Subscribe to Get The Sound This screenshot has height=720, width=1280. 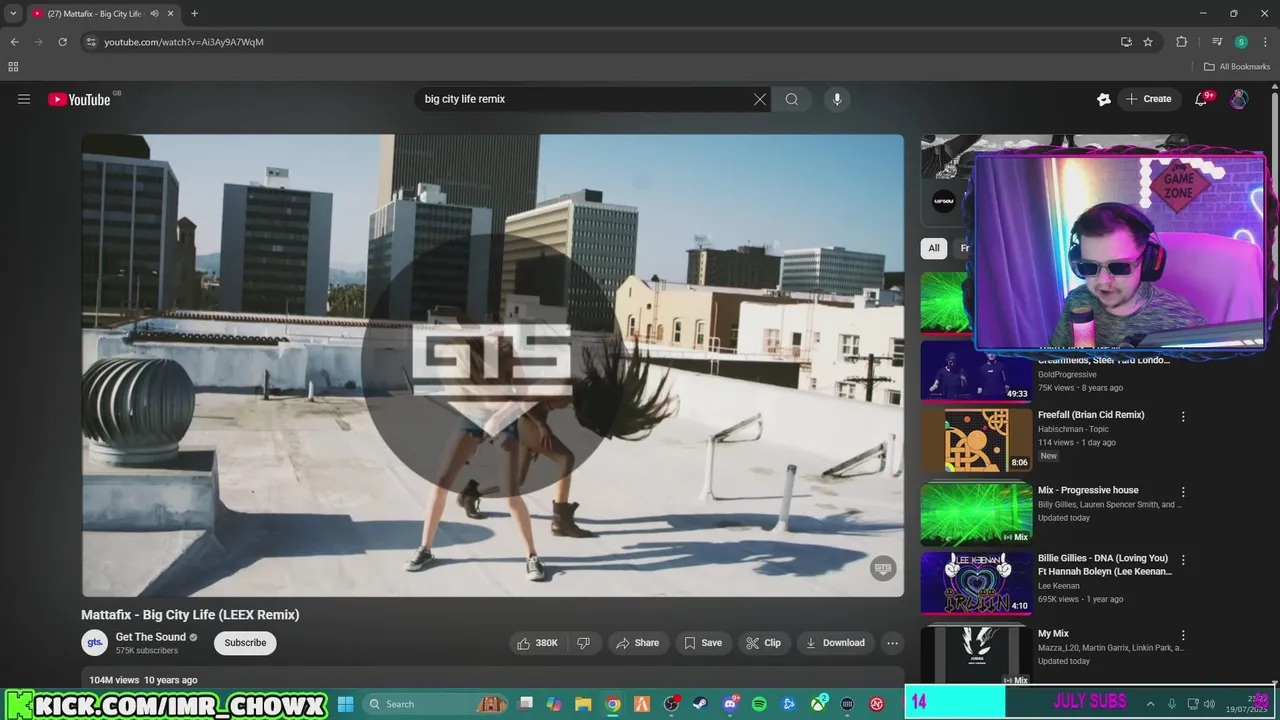245,643
